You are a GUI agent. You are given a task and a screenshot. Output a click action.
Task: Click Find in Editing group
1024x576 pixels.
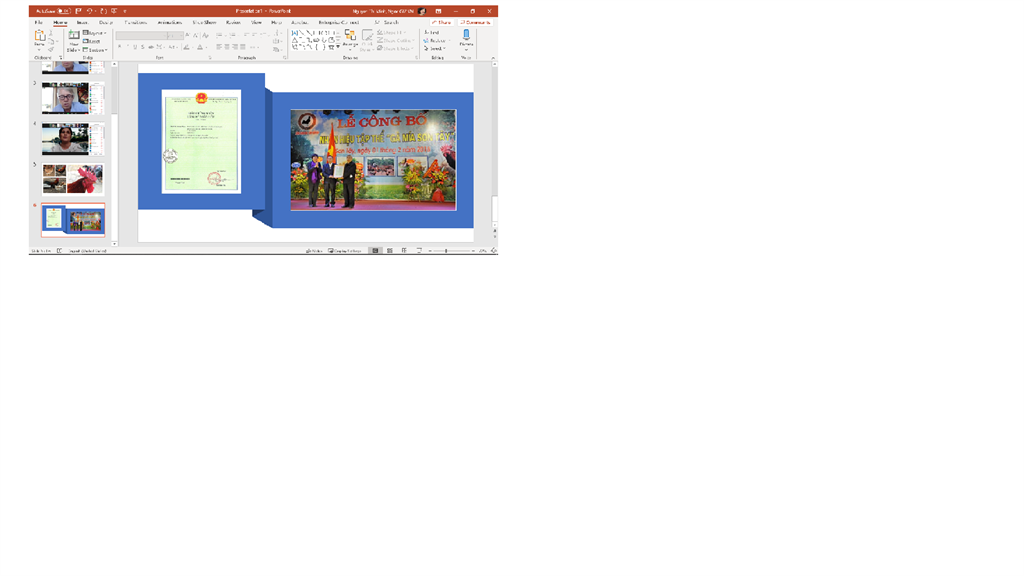pos(432,32)
